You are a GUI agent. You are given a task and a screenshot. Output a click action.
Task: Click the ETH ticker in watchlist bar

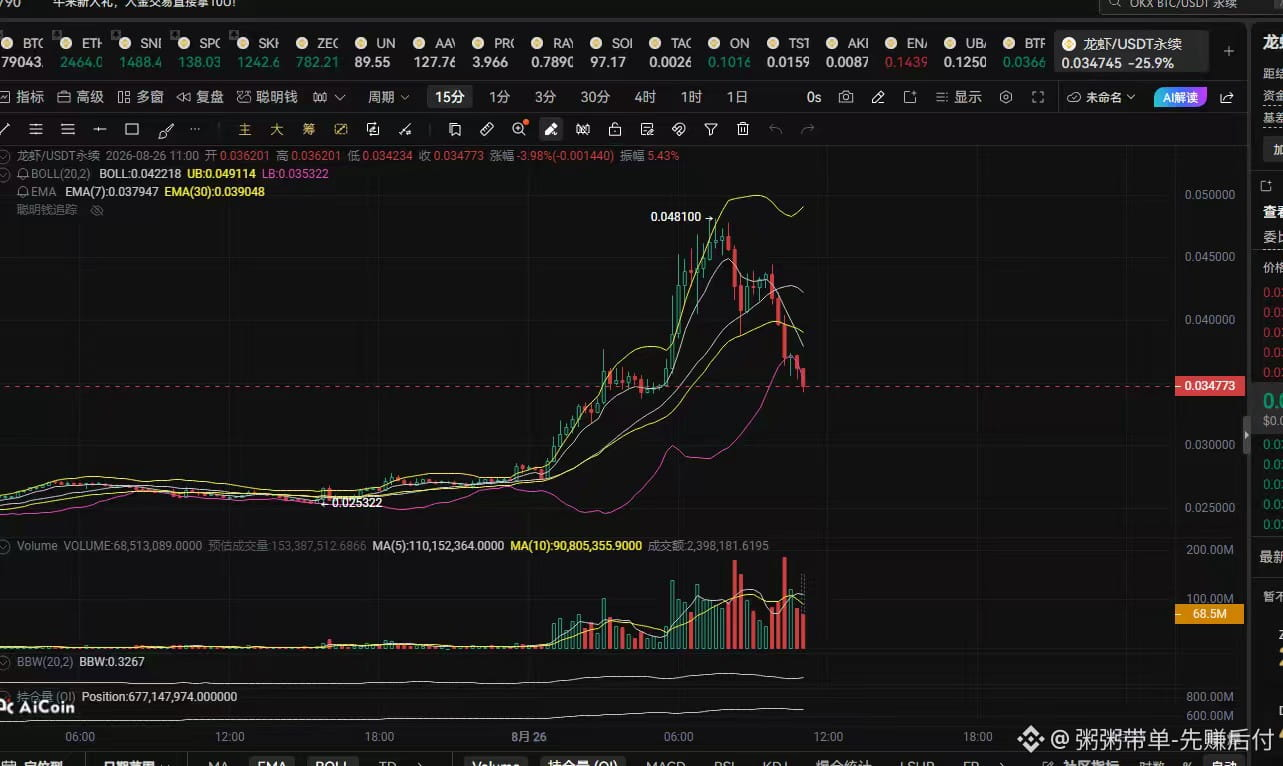pyautogui.click(x=81, y=53)
